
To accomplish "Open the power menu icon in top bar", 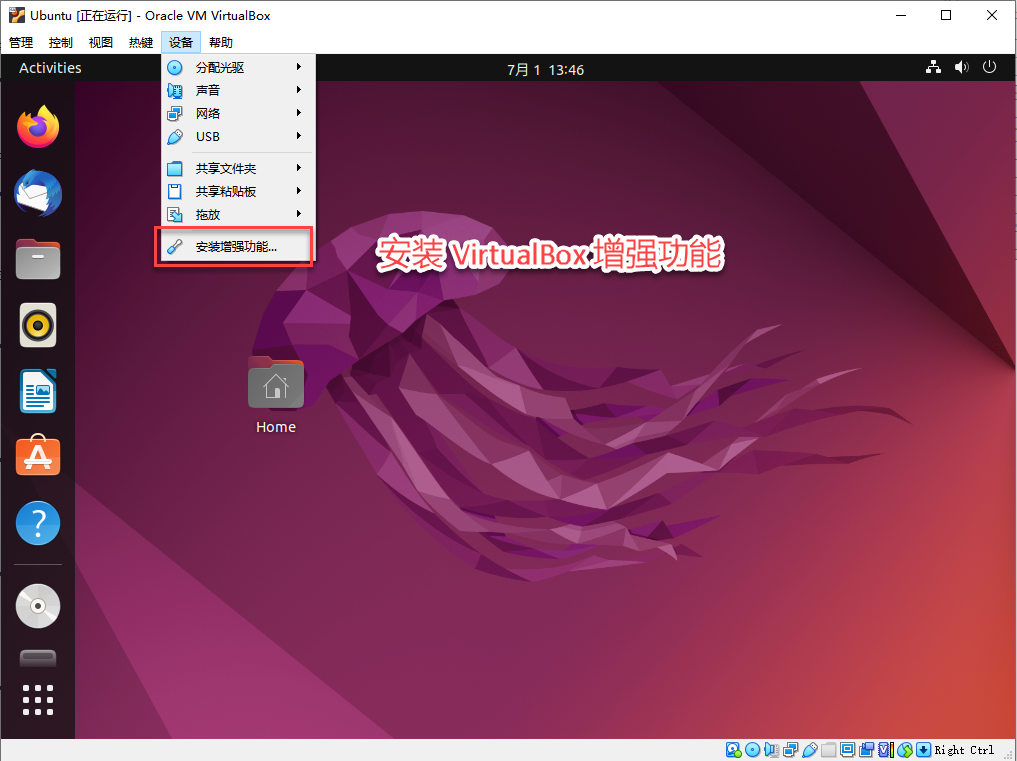I will (989, 67).
